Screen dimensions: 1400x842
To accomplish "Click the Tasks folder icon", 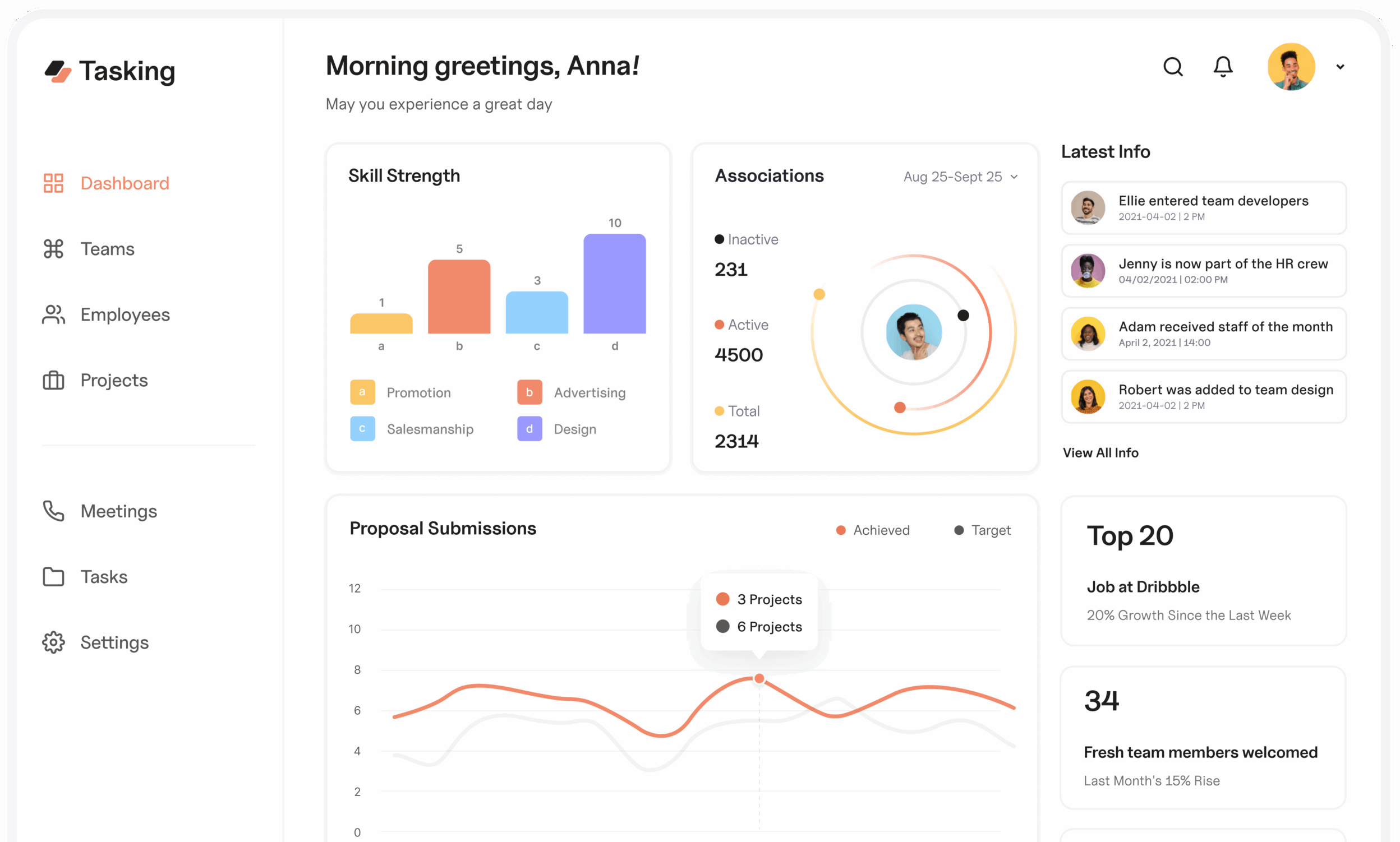I will 53,577.
